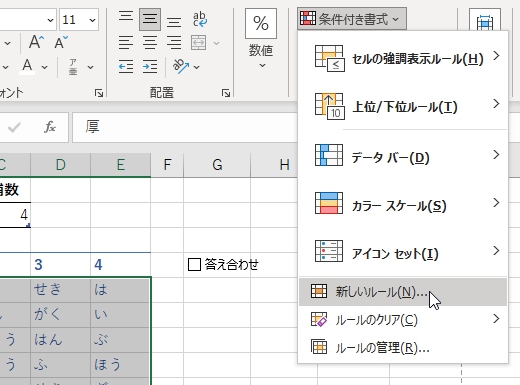This screenshot has width=520, height=385.
Task: Open 上位/下位ルール submenu
Action: pos(403,106)
